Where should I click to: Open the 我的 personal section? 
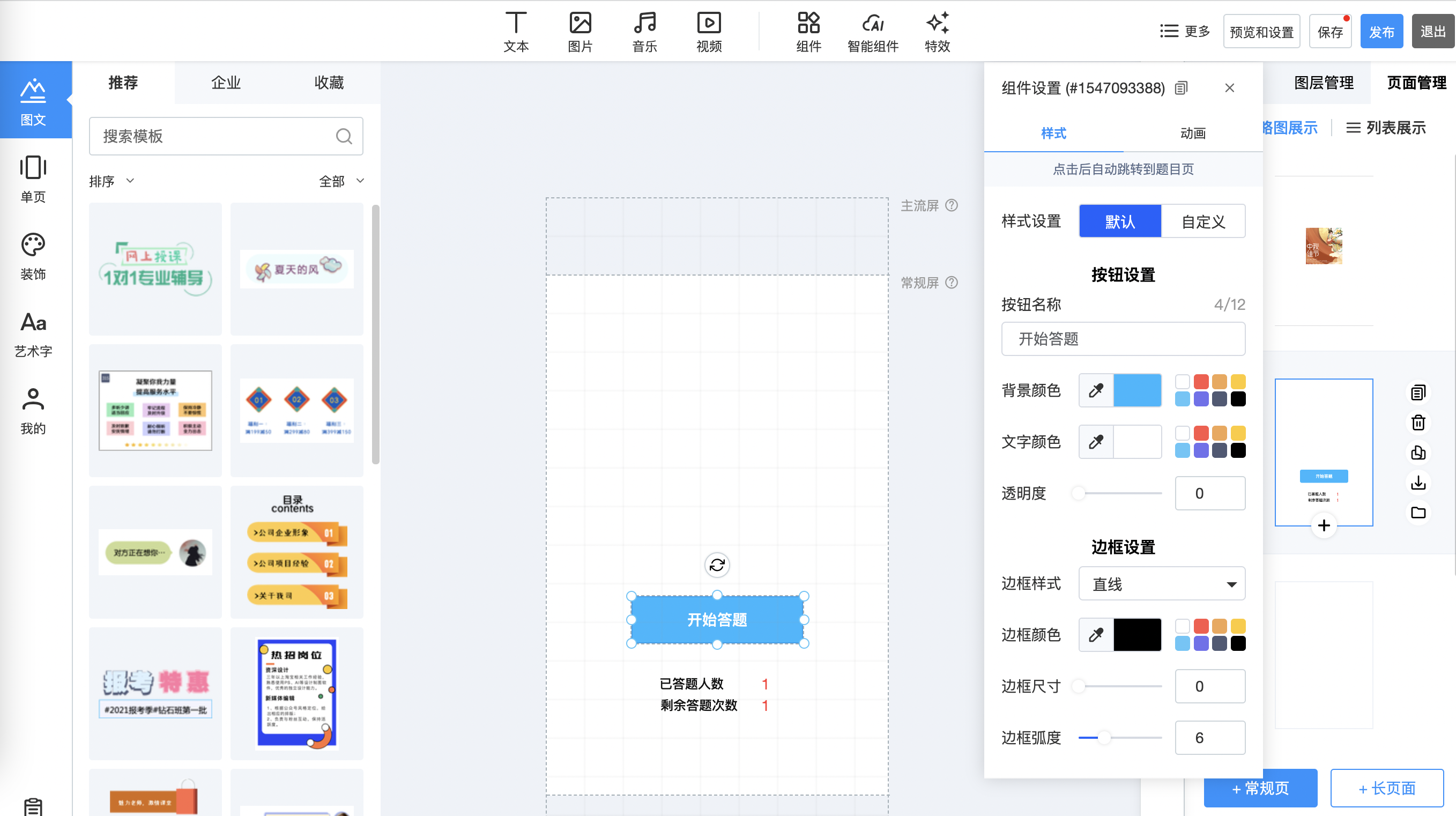[x=33, y=411]
